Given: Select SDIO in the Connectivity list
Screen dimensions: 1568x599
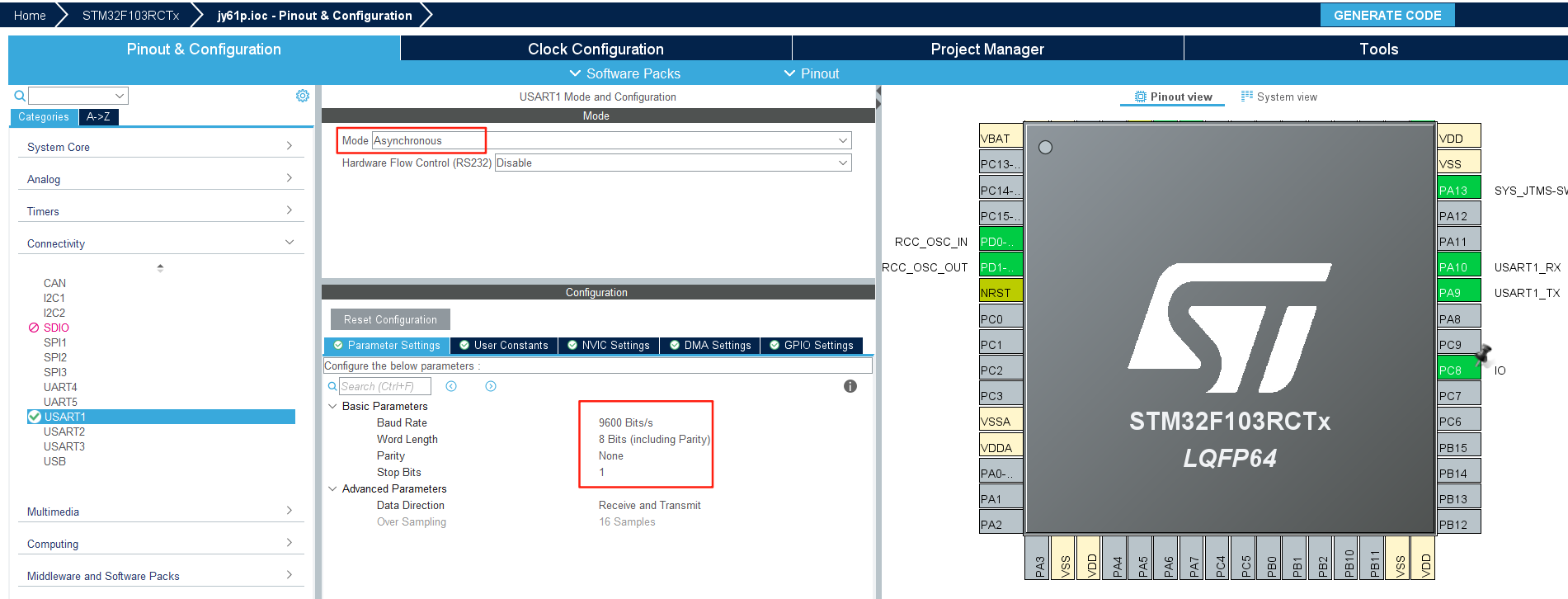Looking at the screenshot, I should click(56, 328).
